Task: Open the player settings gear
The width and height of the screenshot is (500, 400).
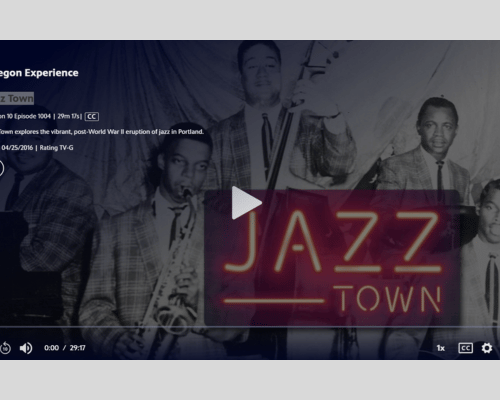Action: 487,348
